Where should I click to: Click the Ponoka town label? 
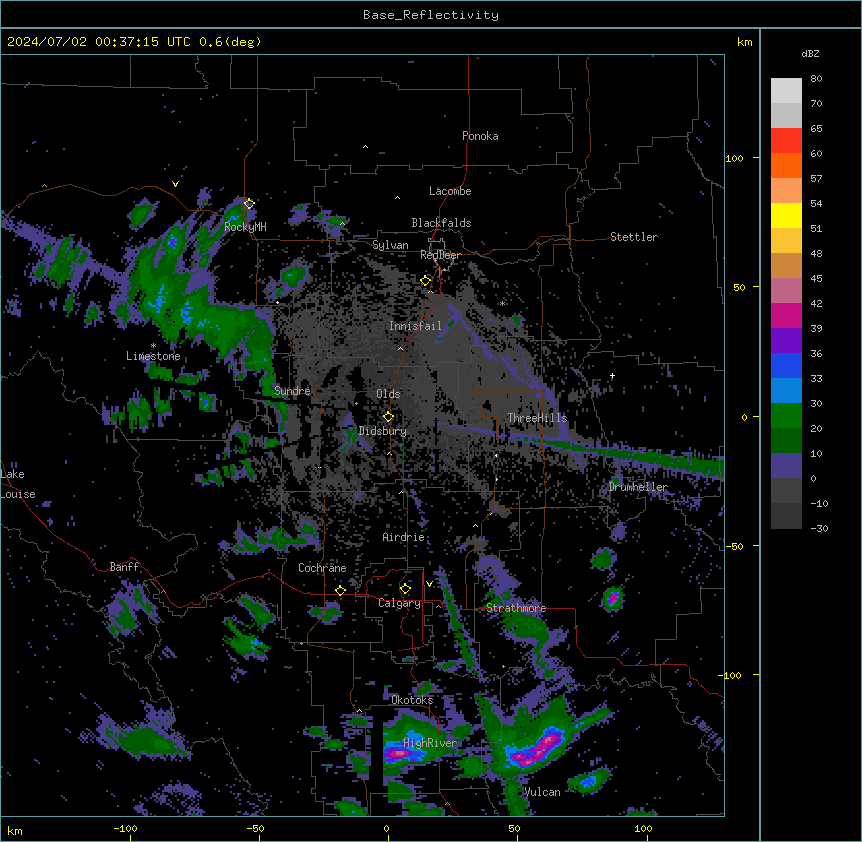480,136
